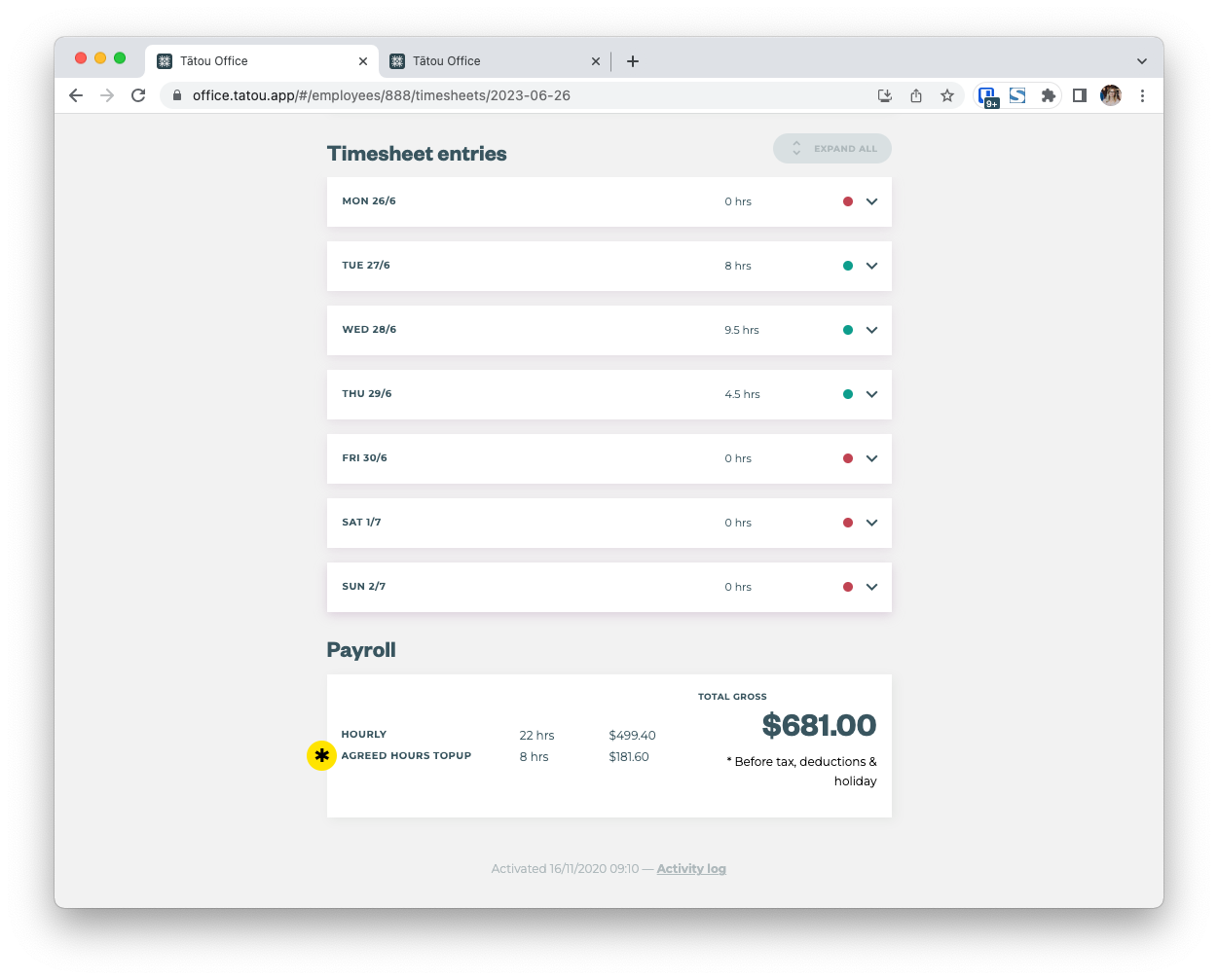
Task: Expand the SAT 1/7 entry chevron
Action: pos(871,523)
